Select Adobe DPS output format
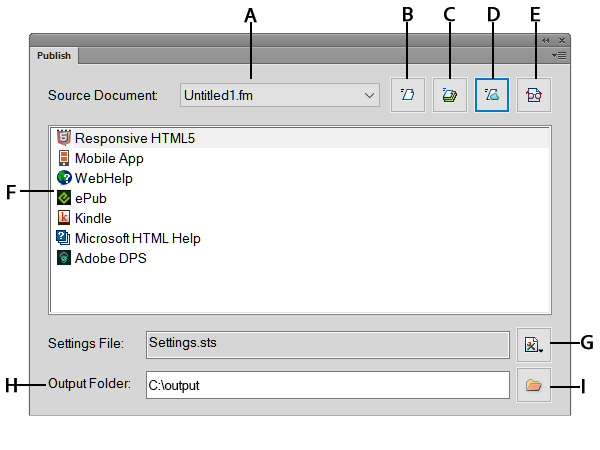 111,258
